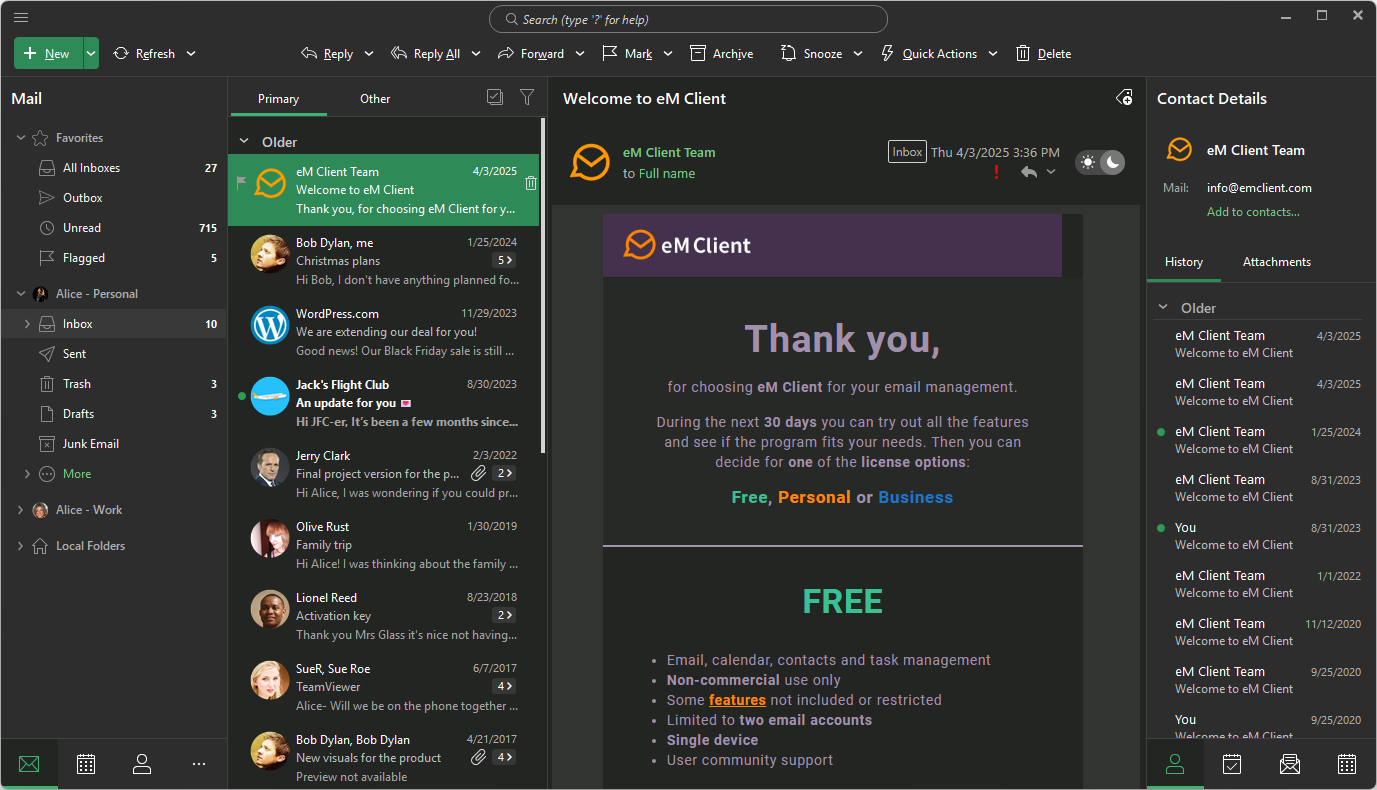Open the tasks agenda sidebar icon

pyautogui.click(x=1232, y=765)
